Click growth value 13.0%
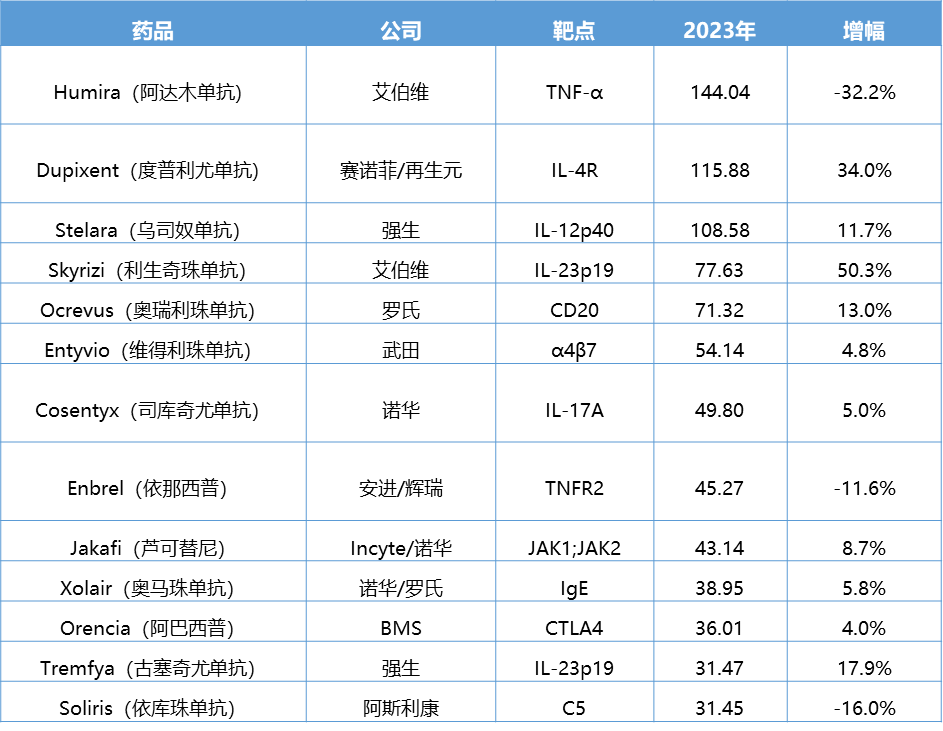Image resolution: width=943 pixels, height=731 pixels. point(864,310)
